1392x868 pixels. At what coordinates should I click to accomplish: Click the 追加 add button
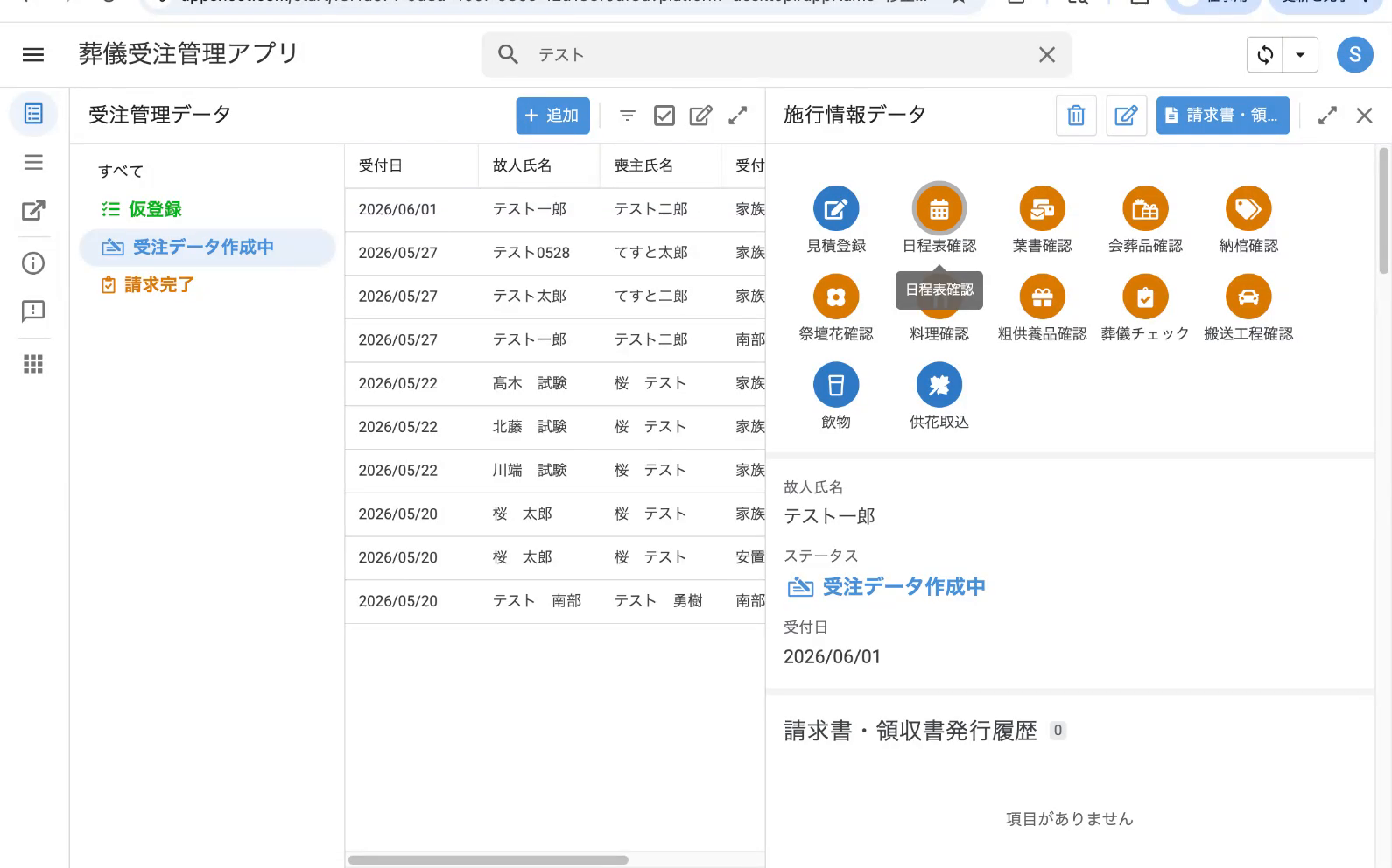point(552,115)
